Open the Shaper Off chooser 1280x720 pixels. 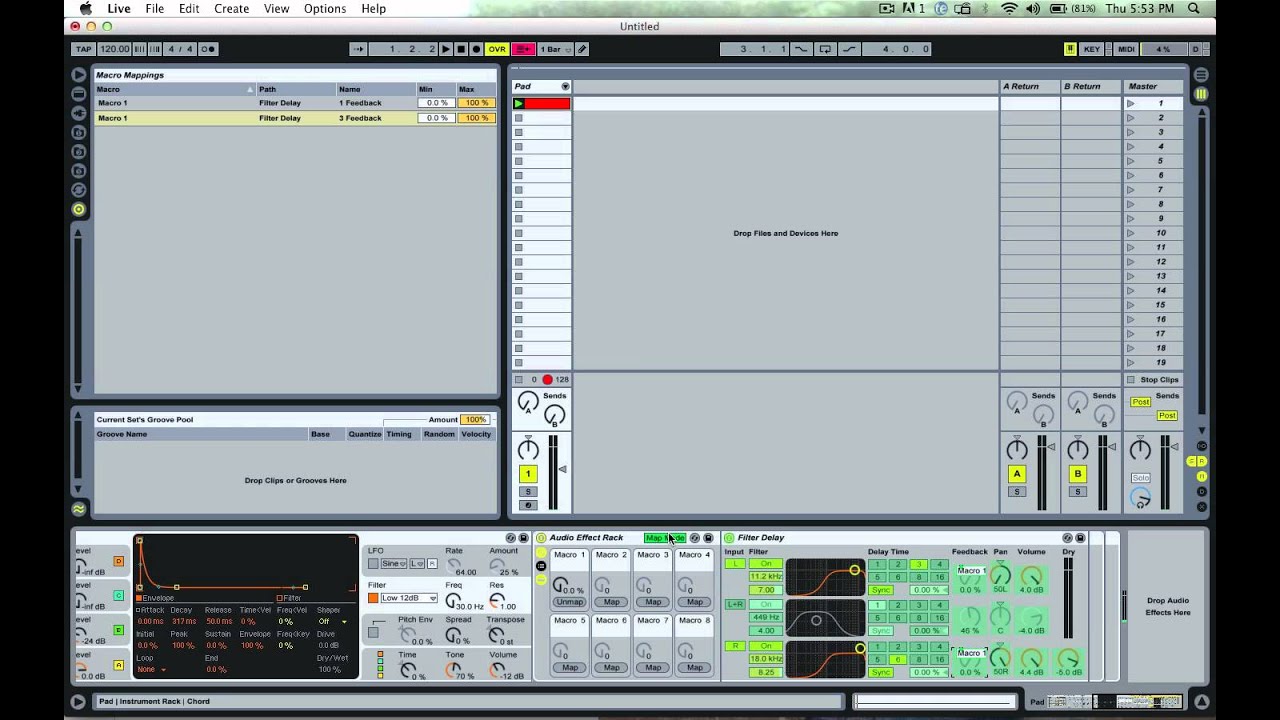(332, 621)
